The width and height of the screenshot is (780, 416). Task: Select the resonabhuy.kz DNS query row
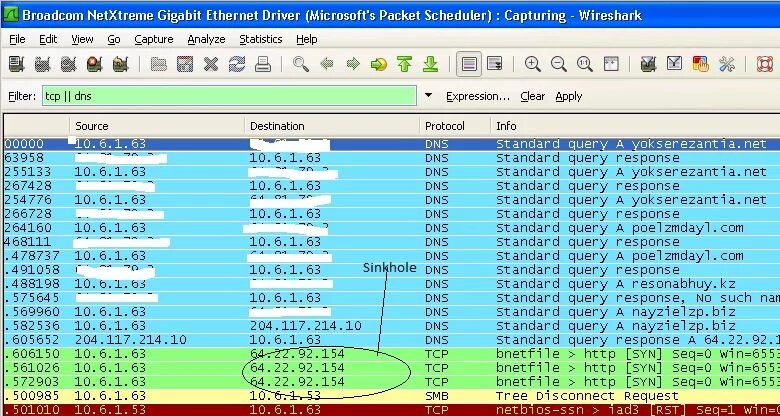[392, 284]
